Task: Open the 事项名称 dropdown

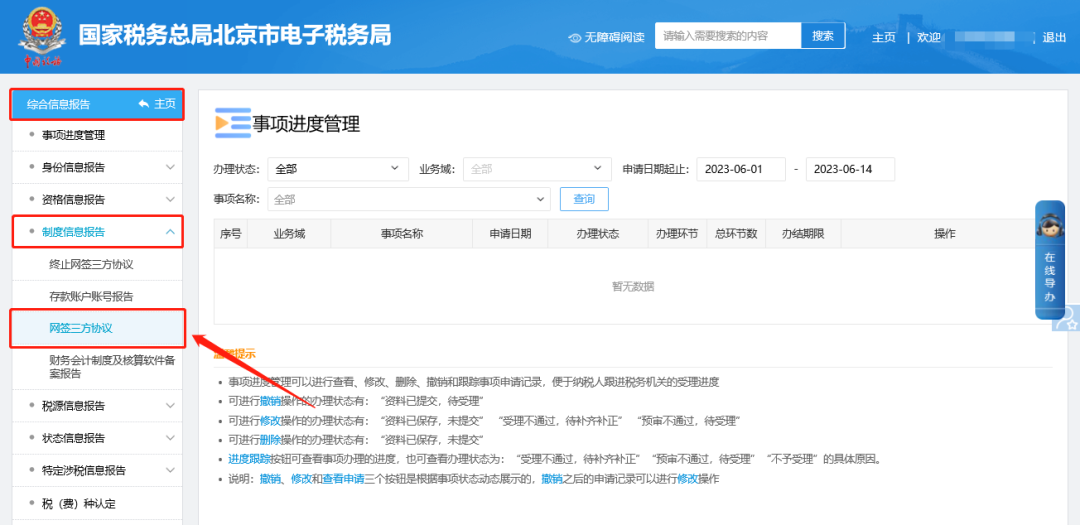Action: pyautogui.click(x=409, y=199)
